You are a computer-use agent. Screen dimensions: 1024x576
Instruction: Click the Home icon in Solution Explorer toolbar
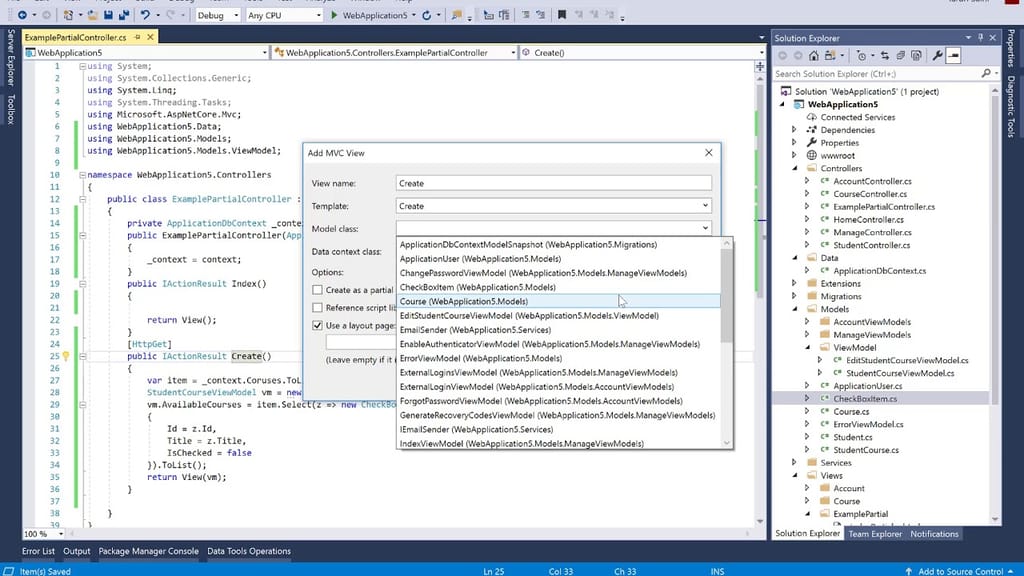(x=813, y=55)
